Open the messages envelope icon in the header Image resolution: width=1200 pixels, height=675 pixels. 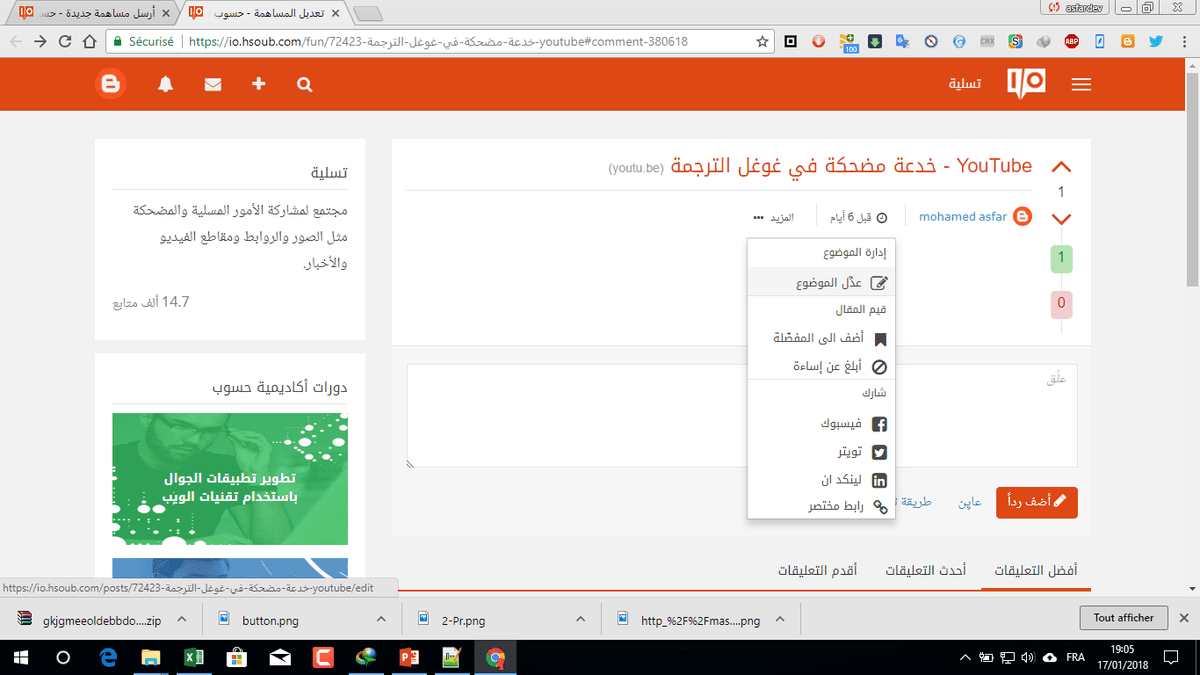(213, 85)
